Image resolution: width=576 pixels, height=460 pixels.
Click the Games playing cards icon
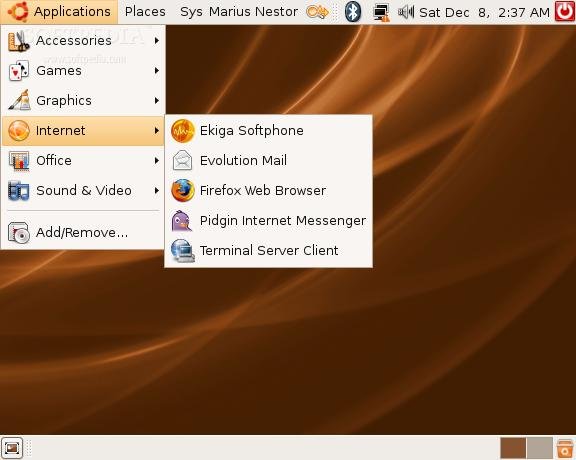18,71
